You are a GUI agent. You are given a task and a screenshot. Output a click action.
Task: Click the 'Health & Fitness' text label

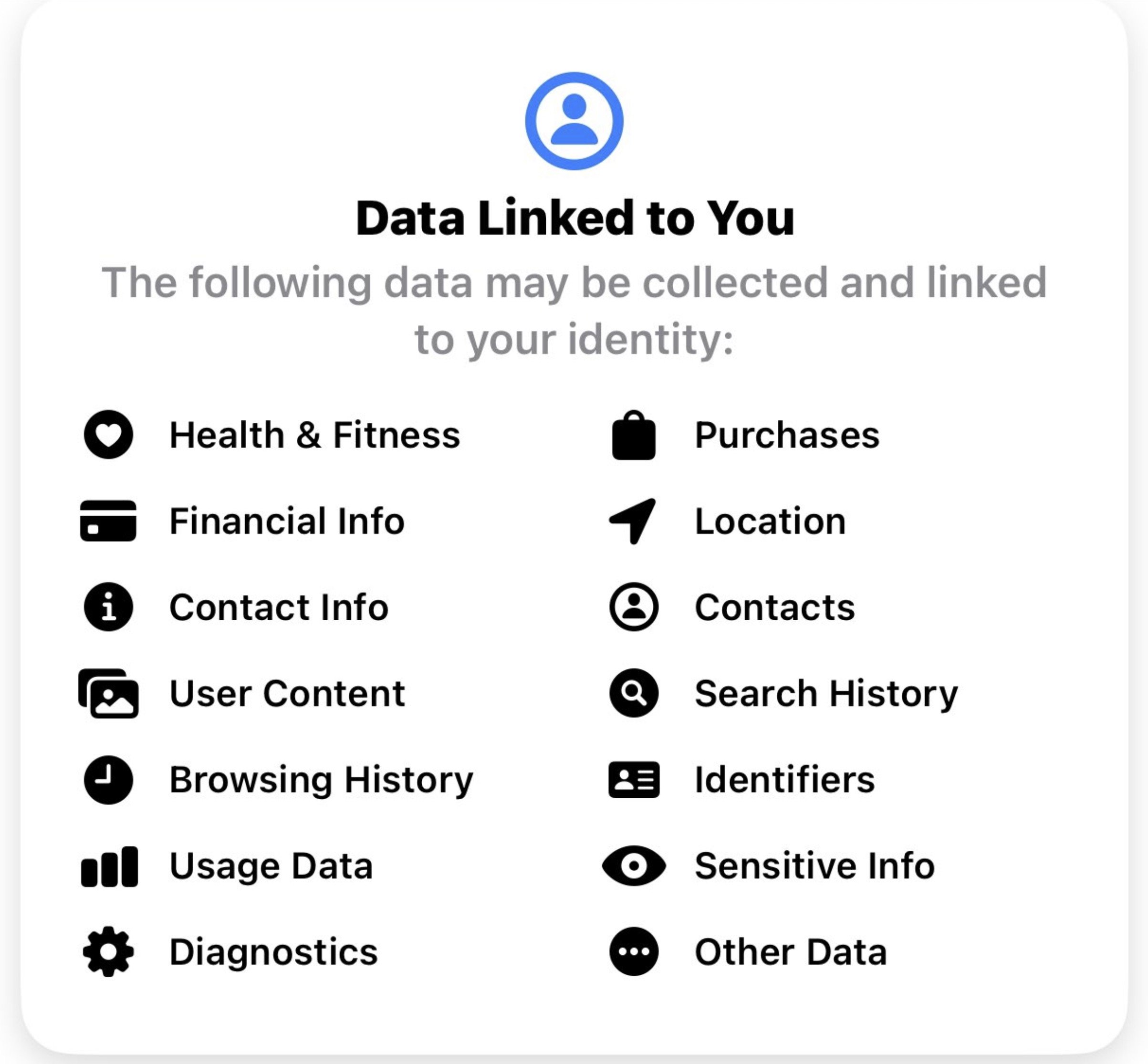315,435
